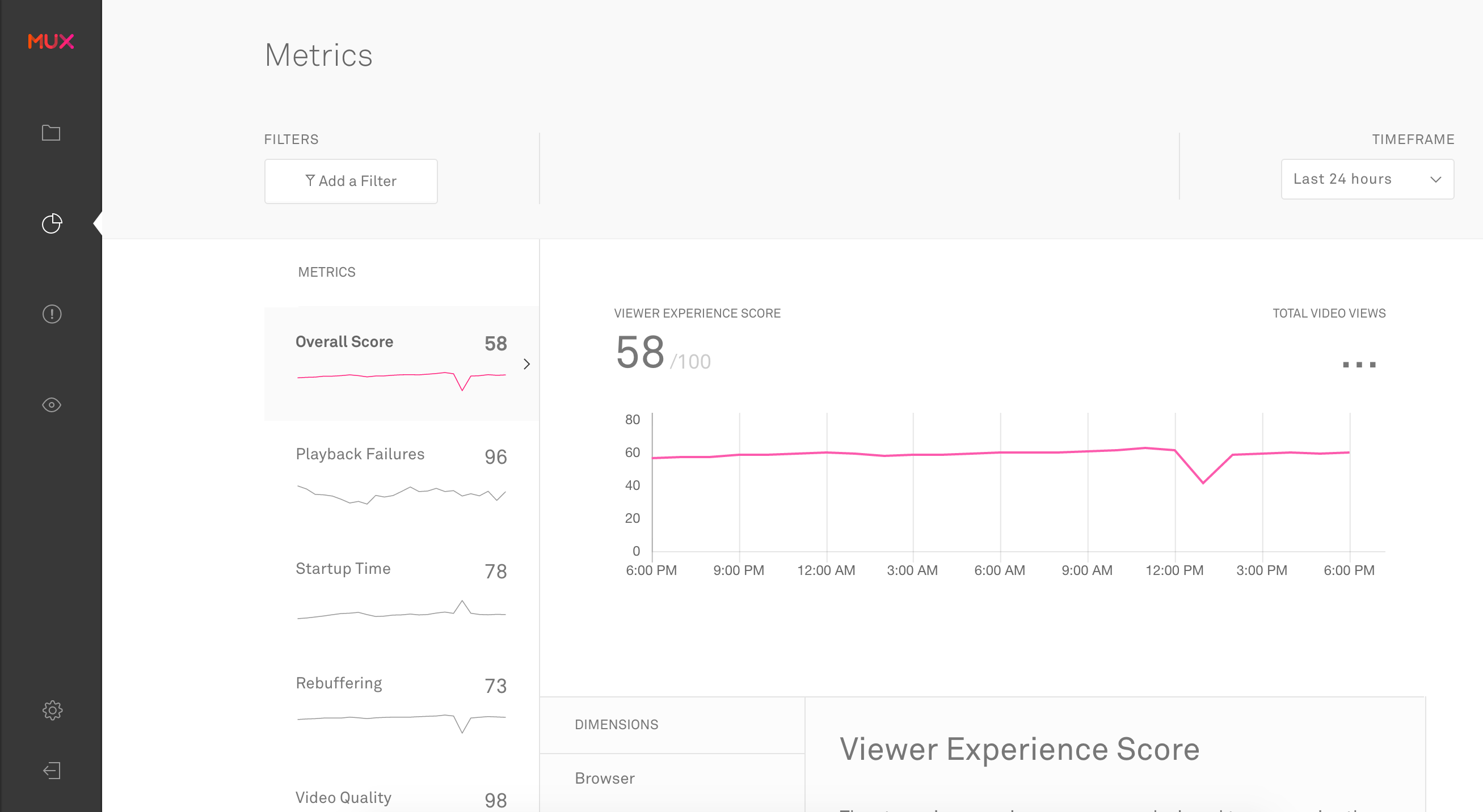Click the total video views ellipsis
Viewport: 1483px width, 812px height.
click(1359, 364)
